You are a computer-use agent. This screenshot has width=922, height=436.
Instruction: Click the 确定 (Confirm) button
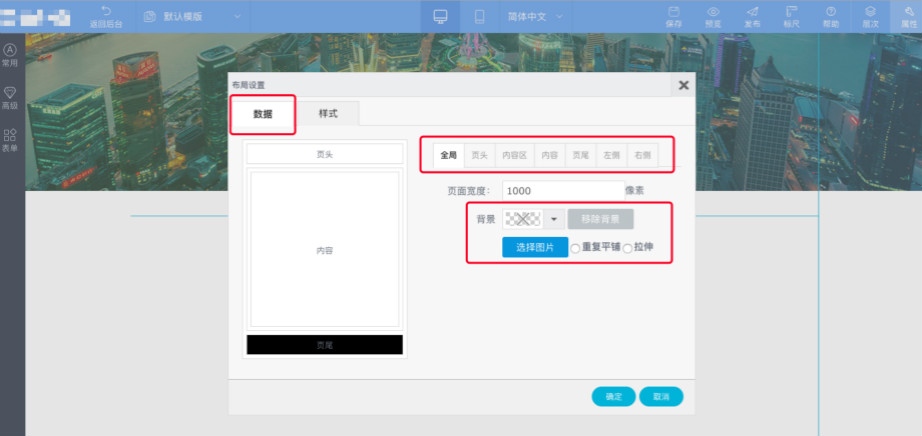click(613, 397)
